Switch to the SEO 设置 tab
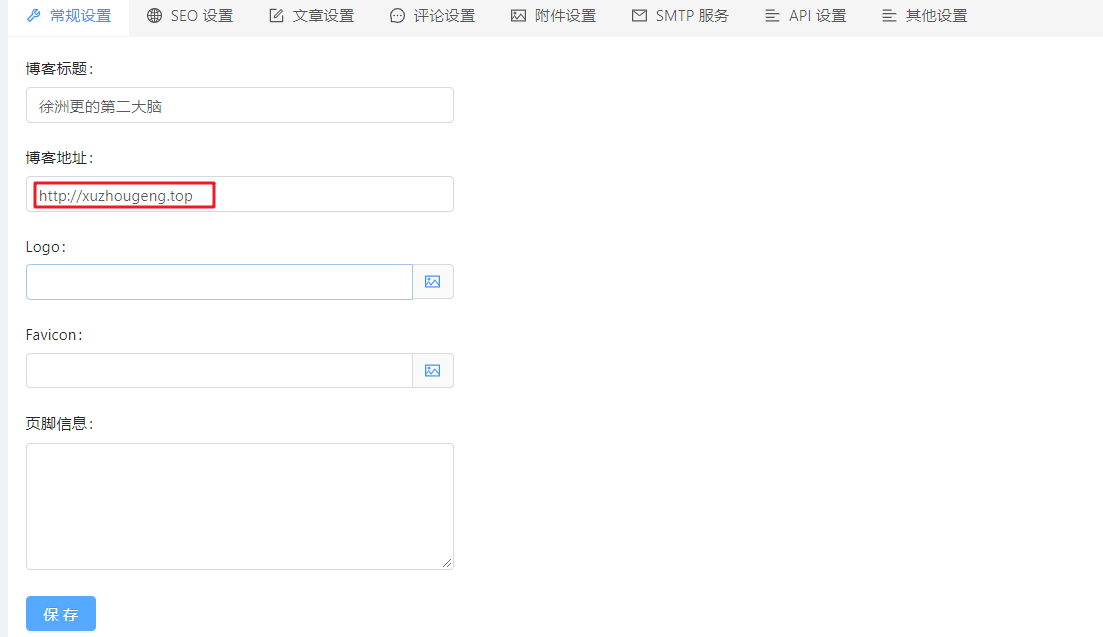Image resolution: width=1103 pixels, height=637 pixels. pos(190,15)
